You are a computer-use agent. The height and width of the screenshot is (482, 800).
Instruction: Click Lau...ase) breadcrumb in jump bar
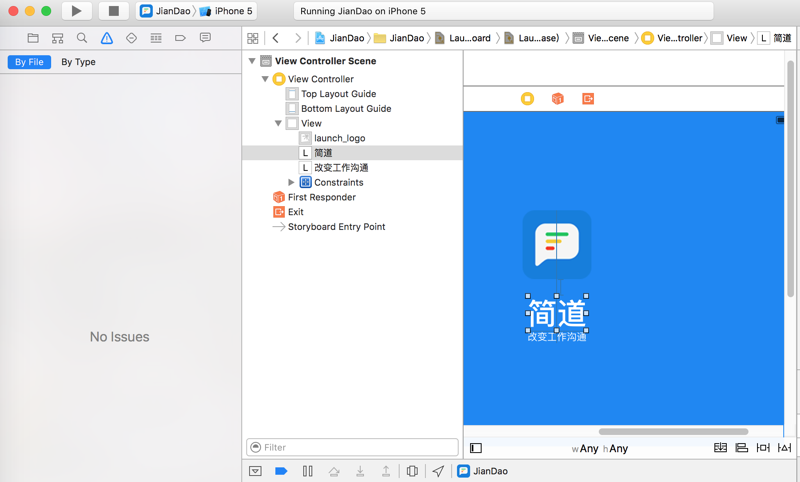pyautogui.click(x=532, y=38)
